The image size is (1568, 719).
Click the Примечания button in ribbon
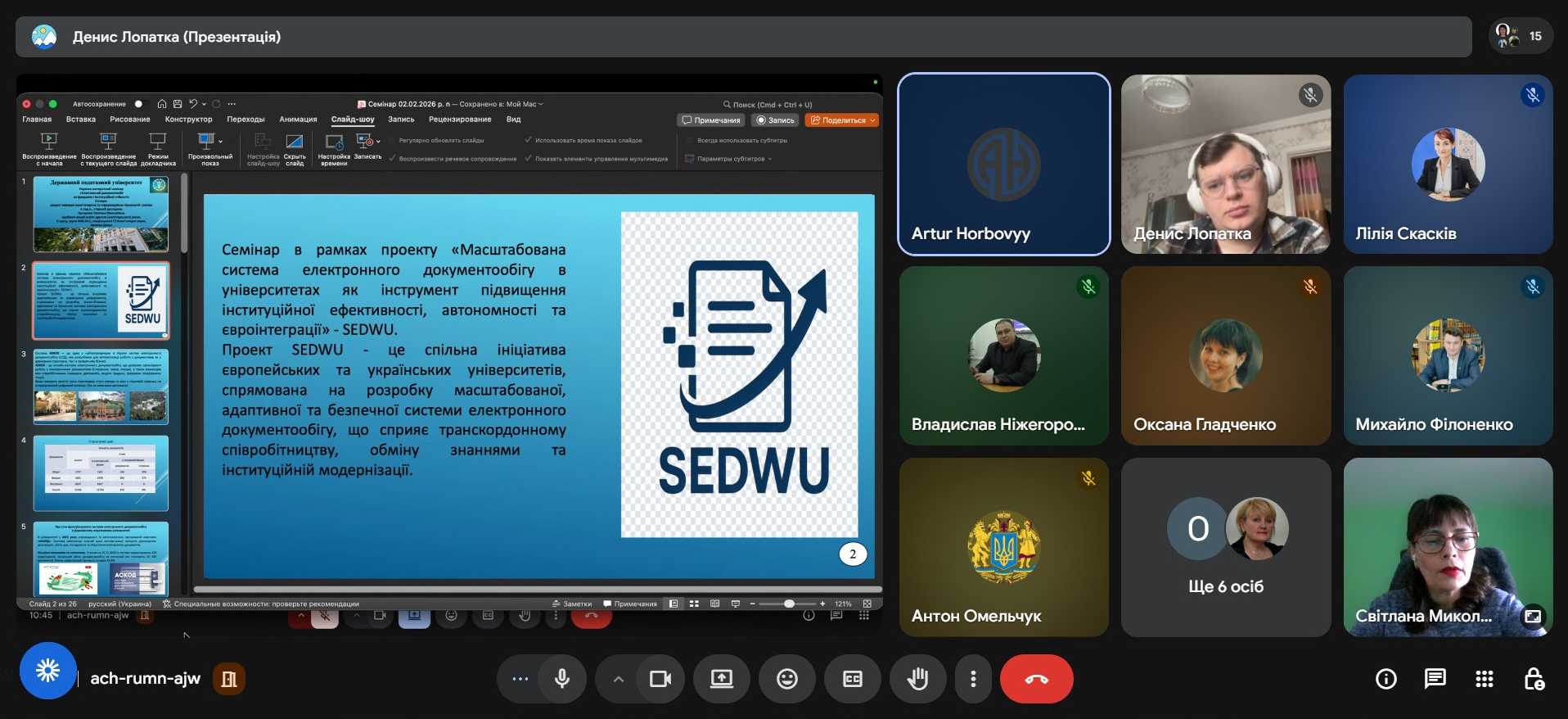coord(711,120)
